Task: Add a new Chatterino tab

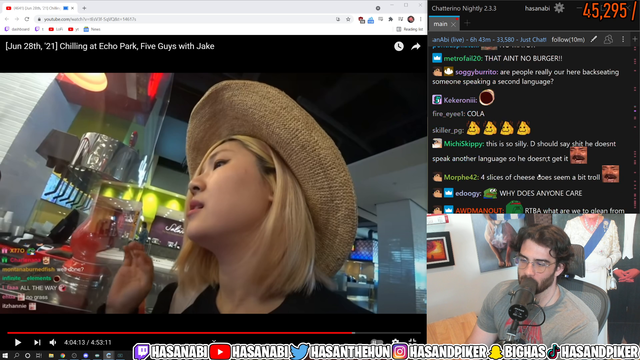Action: click(x=467, y=24)
